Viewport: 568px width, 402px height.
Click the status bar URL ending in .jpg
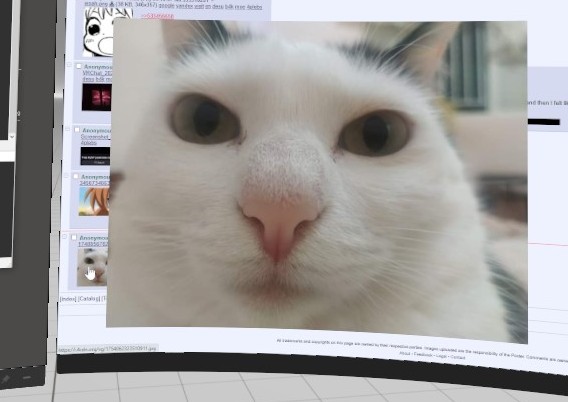[x=108, y=349]
